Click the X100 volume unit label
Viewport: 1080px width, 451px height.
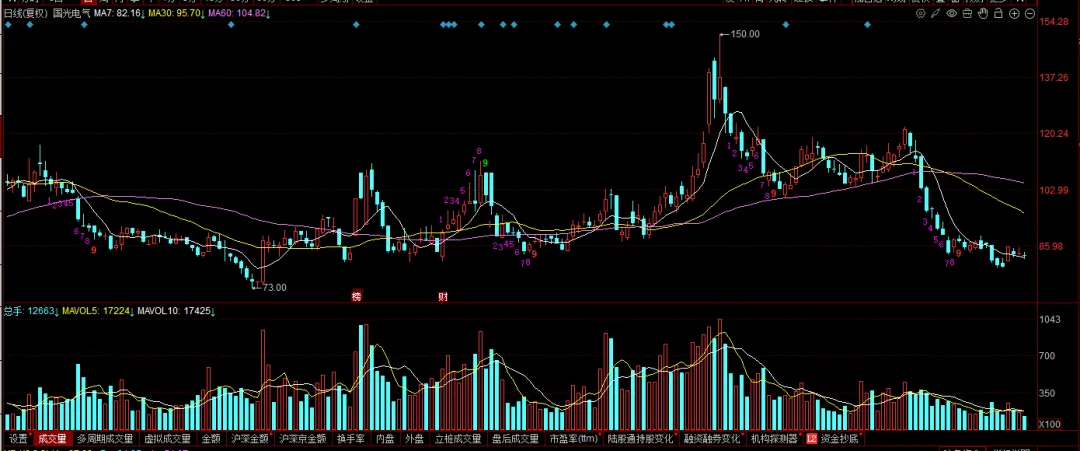(x=1050, y=423)
